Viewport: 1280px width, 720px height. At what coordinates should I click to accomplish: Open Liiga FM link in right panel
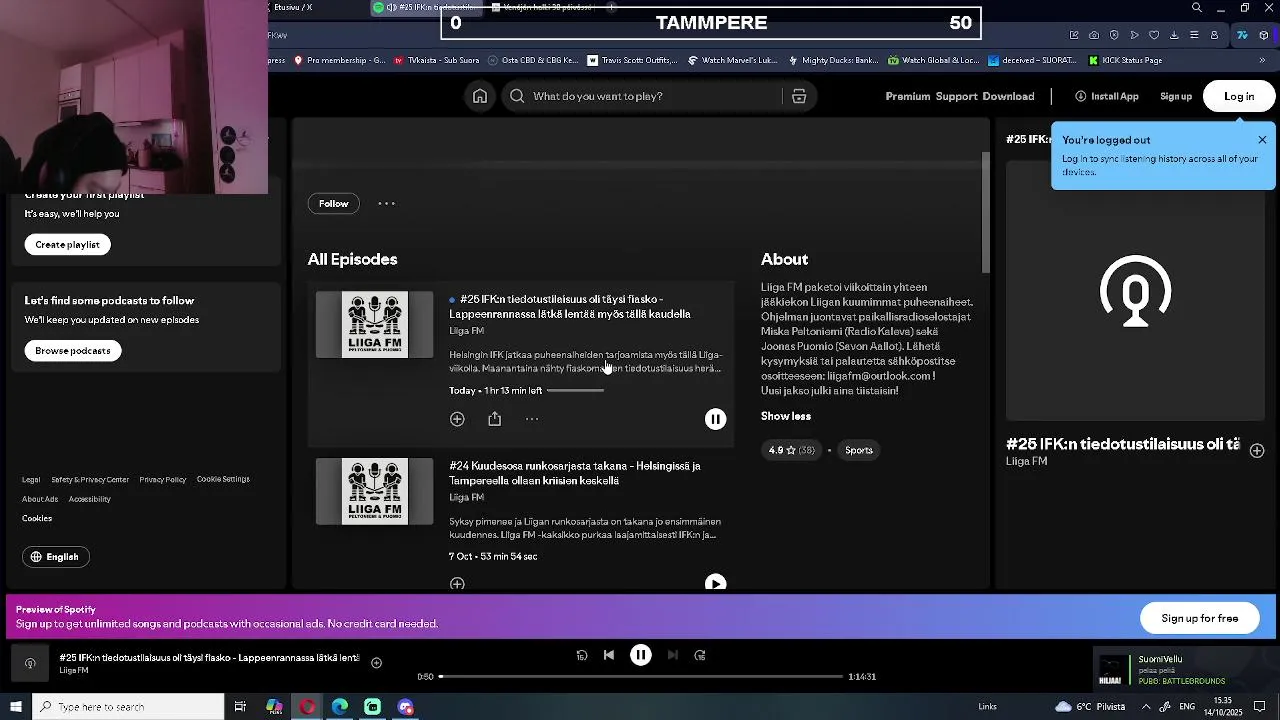tap(1026, 462)
